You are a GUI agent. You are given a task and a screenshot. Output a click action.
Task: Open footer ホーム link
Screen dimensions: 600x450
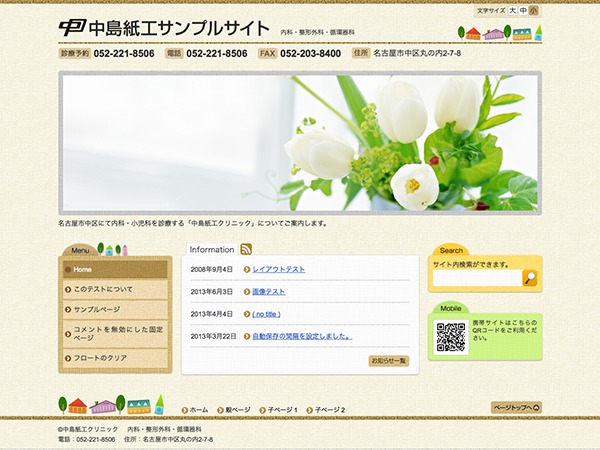[199, 410]
